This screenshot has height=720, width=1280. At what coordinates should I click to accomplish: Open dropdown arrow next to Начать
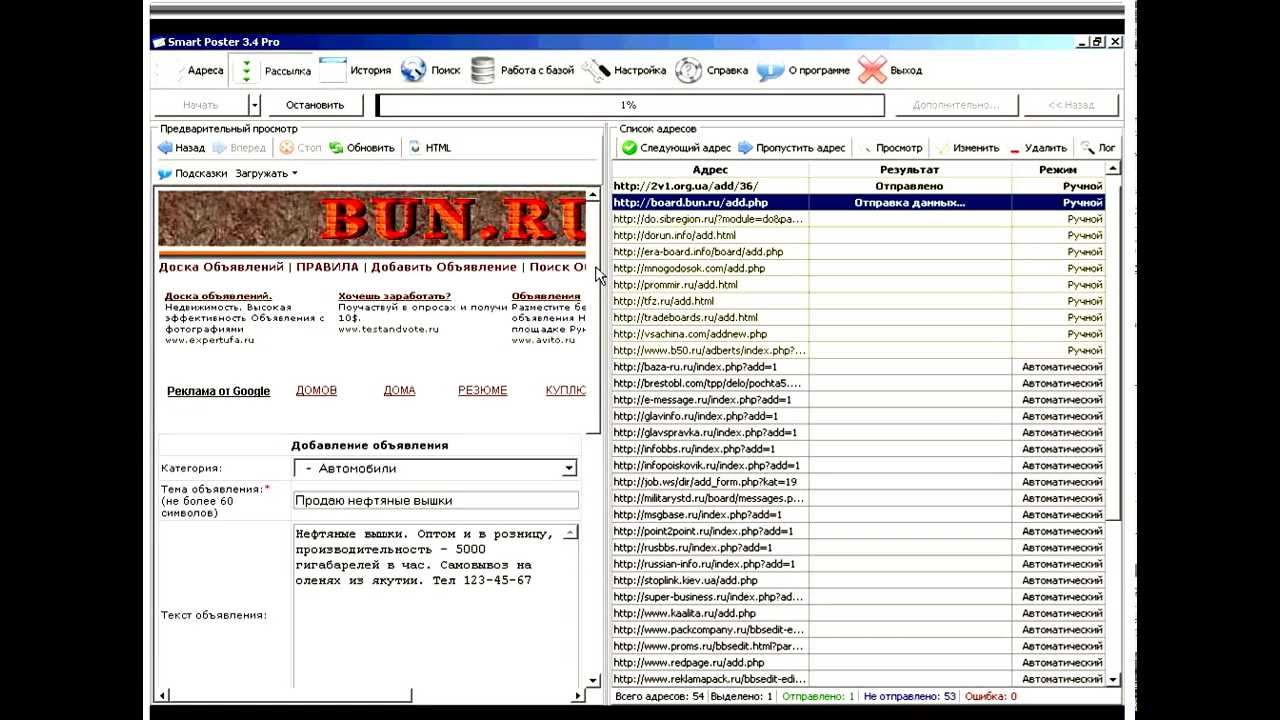tap(255, 105)
